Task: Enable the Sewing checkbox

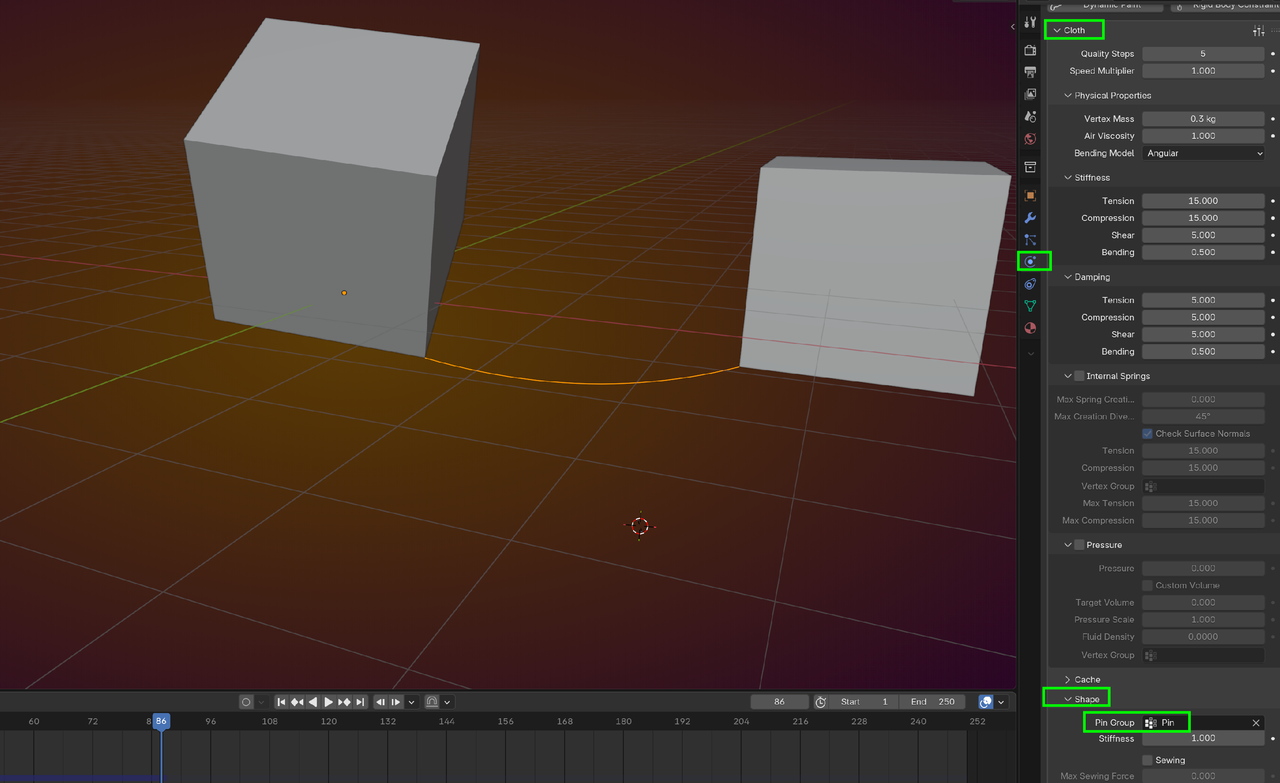Action: pyautogui.click(x=1147, y=760)
